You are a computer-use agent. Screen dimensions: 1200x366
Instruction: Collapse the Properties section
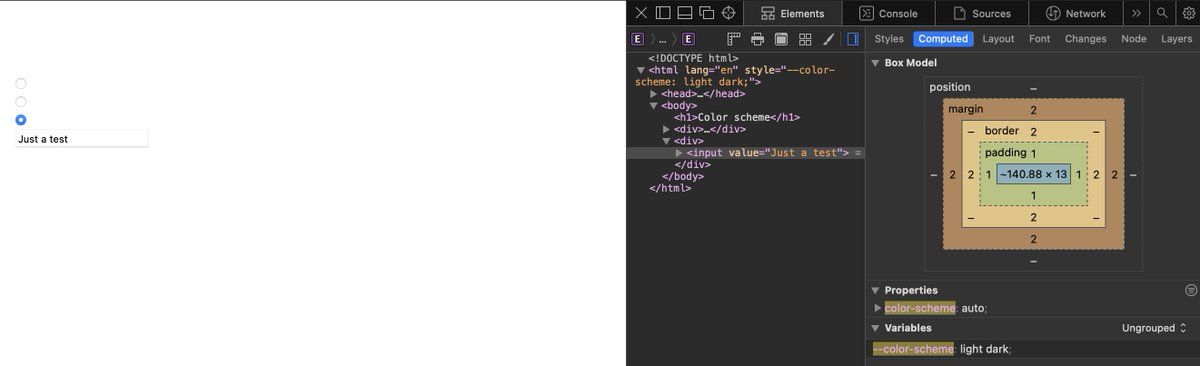coord(875,290)
